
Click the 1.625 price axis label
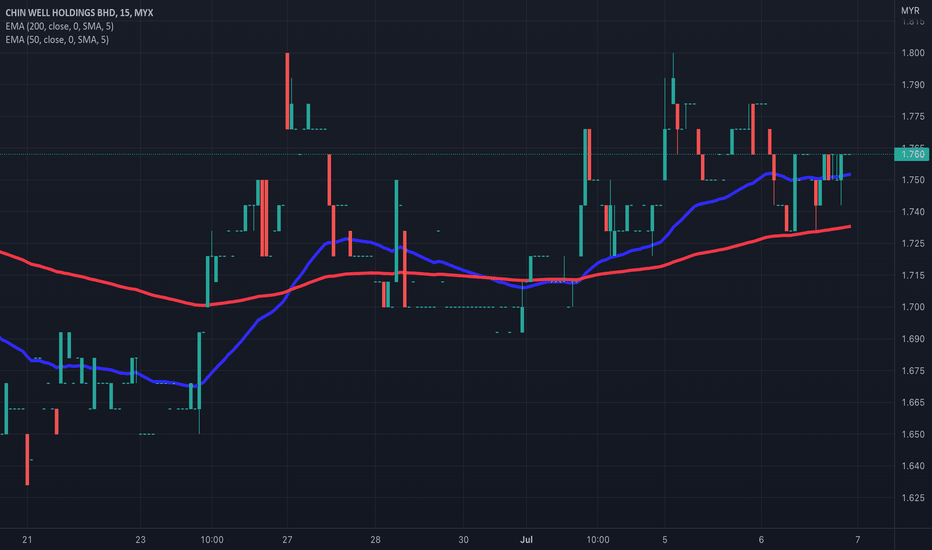913,498
